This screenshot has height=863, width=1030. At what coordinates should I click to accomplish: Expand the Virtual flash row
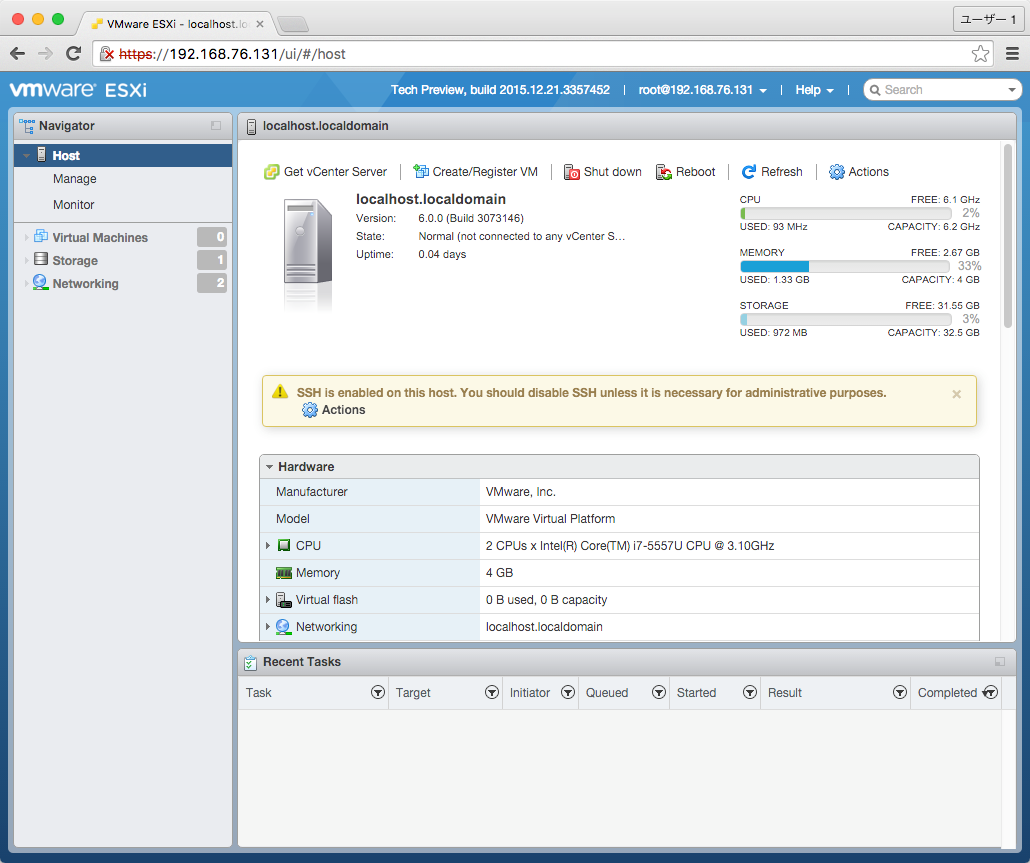click(x=268, y=599)
